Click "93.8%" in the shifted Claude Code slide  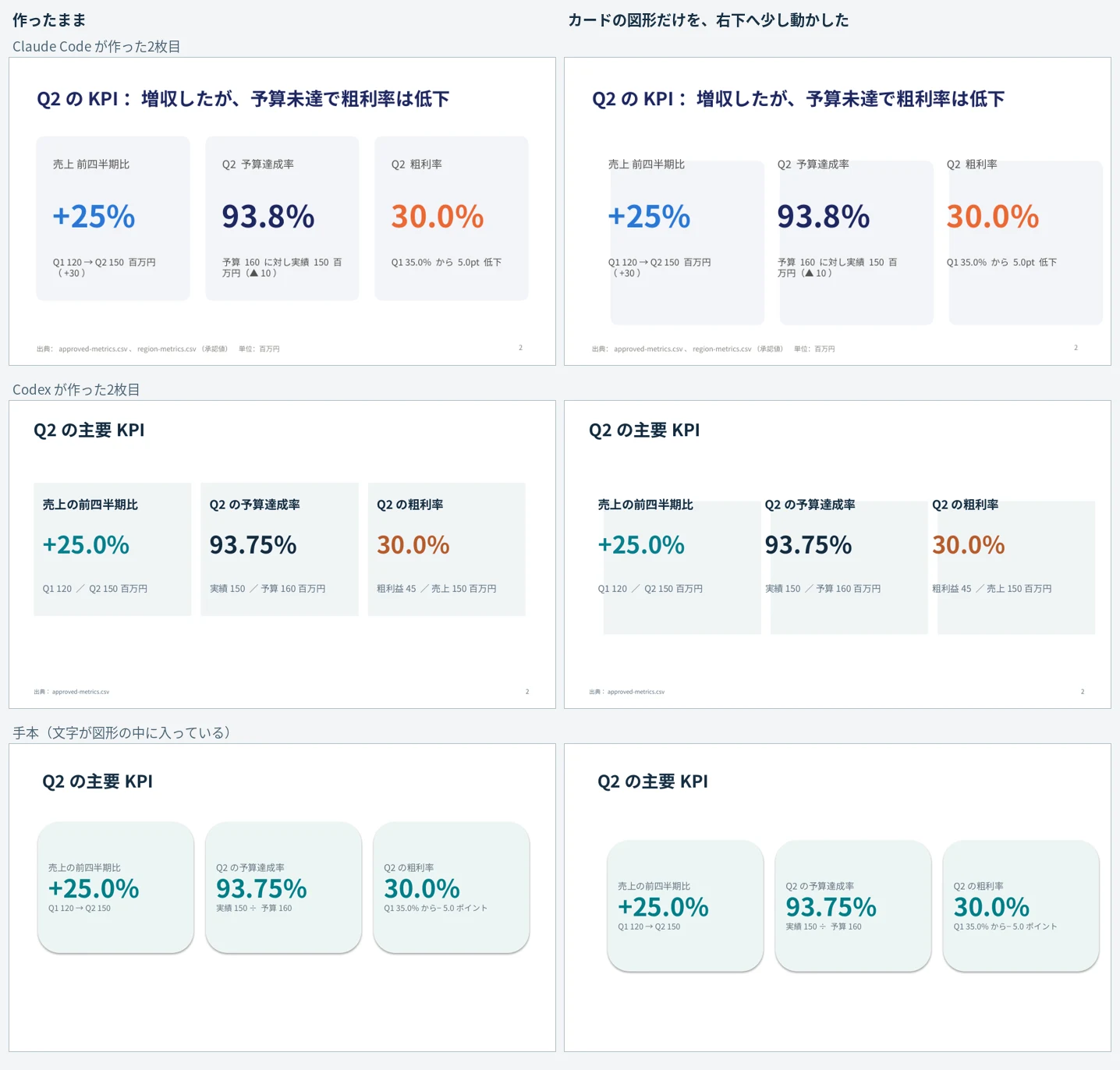[x=824, y=217]
